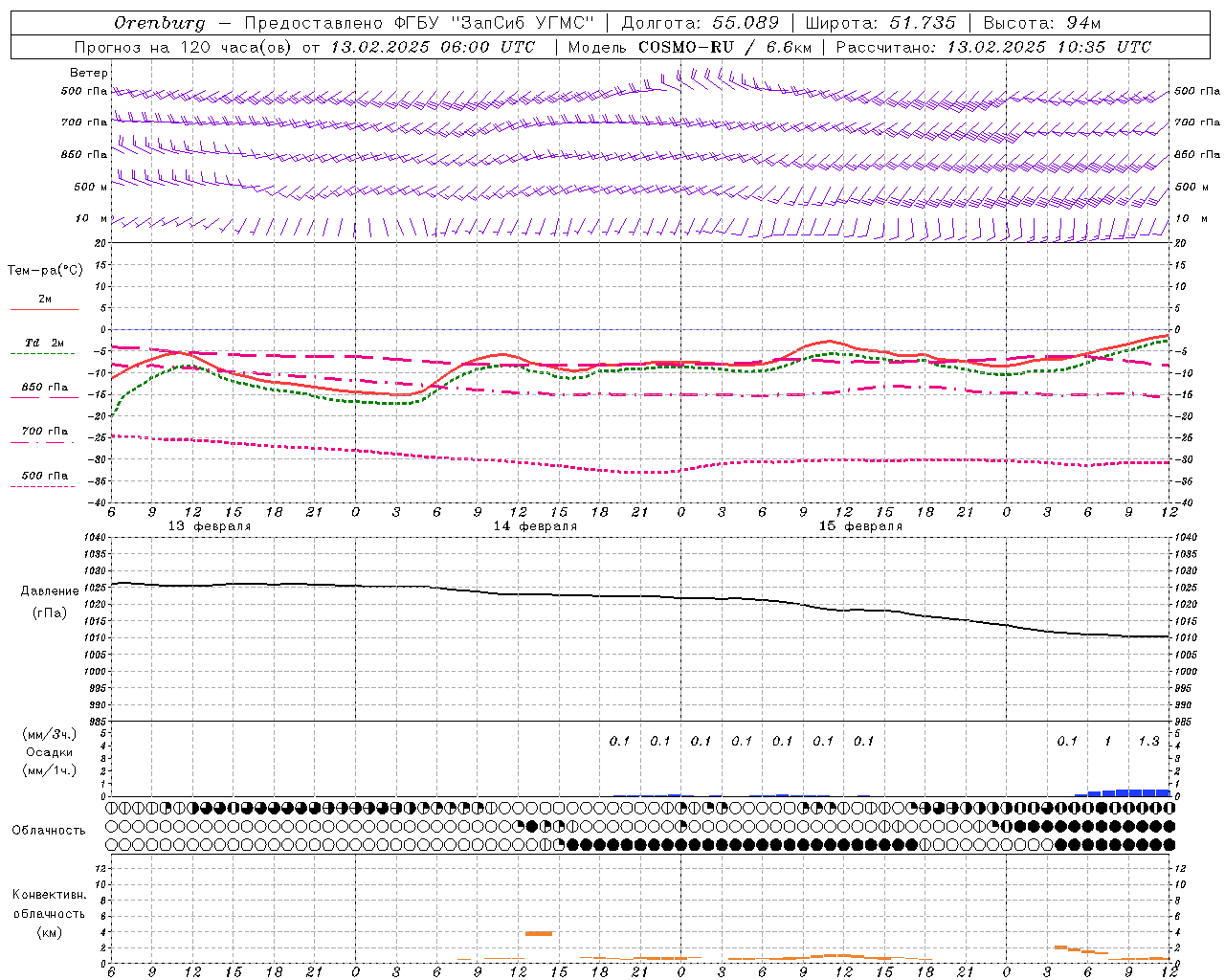Click the blue hourly precipitation bars on 16 February

coord(1122,792)
